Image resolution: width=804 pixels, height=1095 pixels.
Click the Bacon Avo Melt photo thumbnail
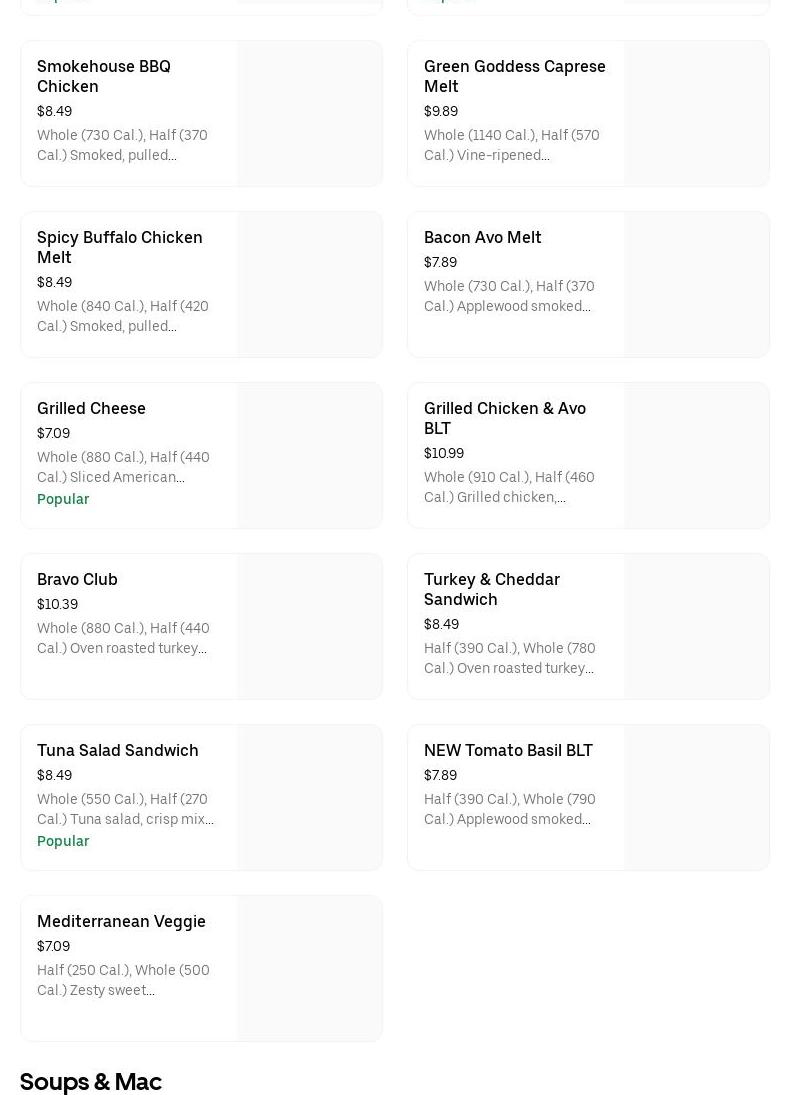point(696,284)
